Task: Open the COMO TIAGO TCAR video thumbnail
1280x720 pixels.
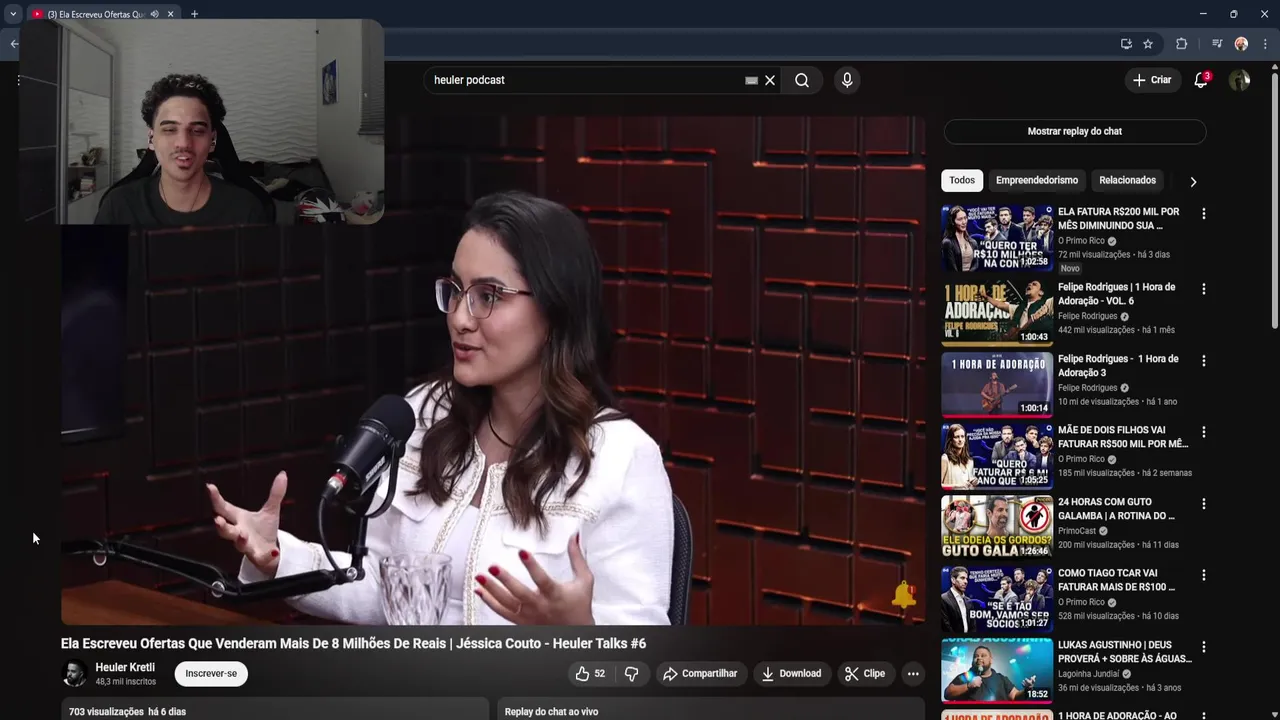Action: (x=997, y=600)
